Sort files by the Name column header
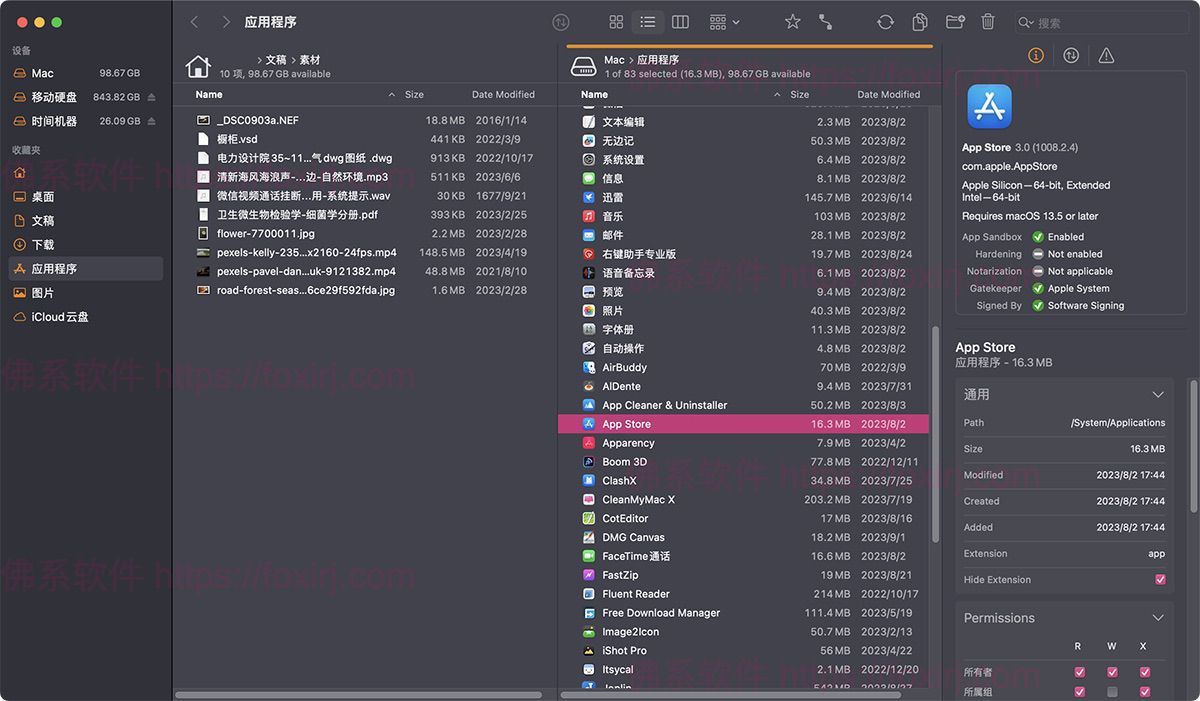This screenshot has height=701, width=1200. tap(207, 94)
